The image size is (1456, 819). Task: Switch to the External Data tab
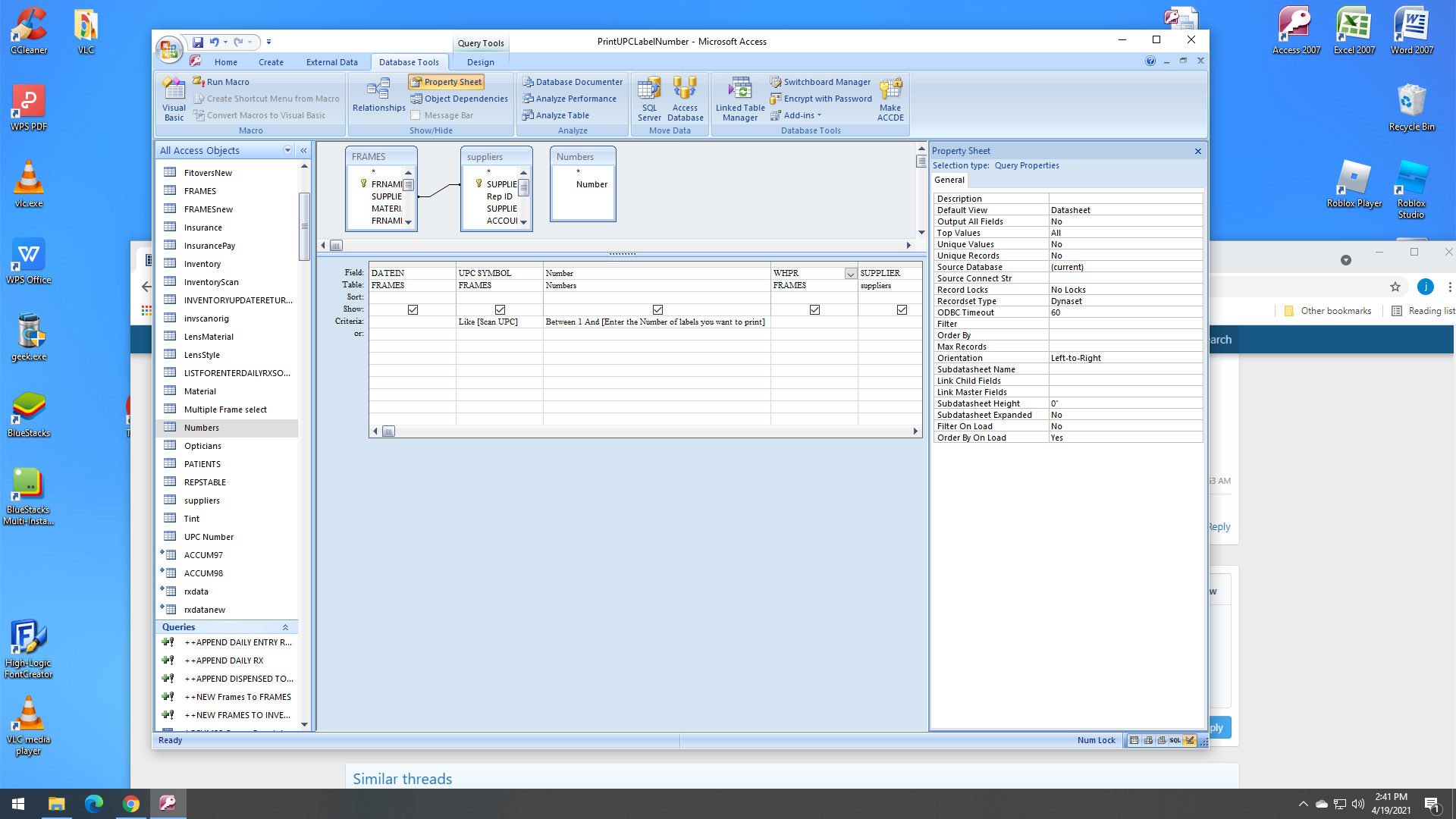[x=331, y=62]
